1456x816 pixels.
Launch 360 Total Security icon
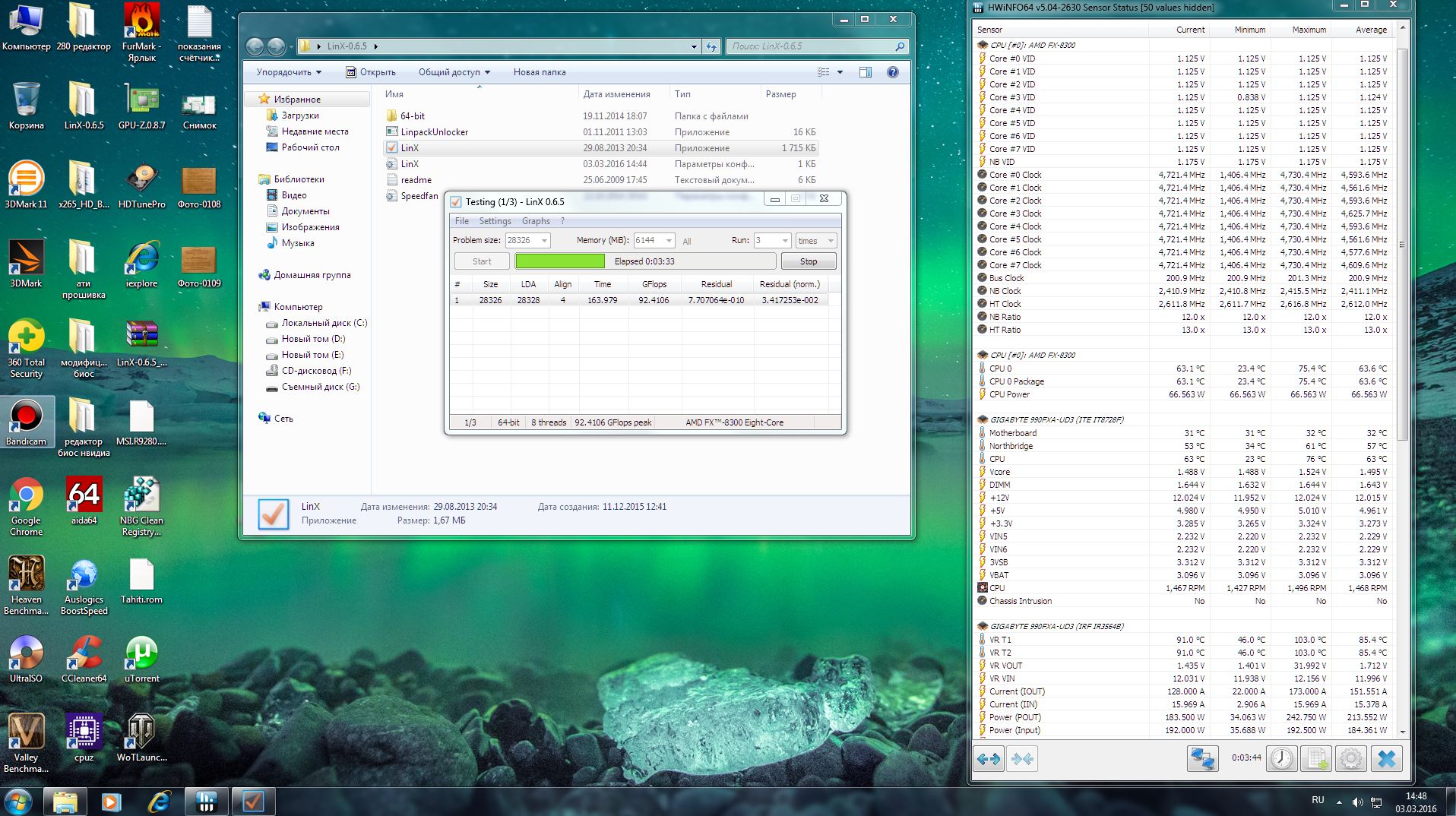point(26,348)
